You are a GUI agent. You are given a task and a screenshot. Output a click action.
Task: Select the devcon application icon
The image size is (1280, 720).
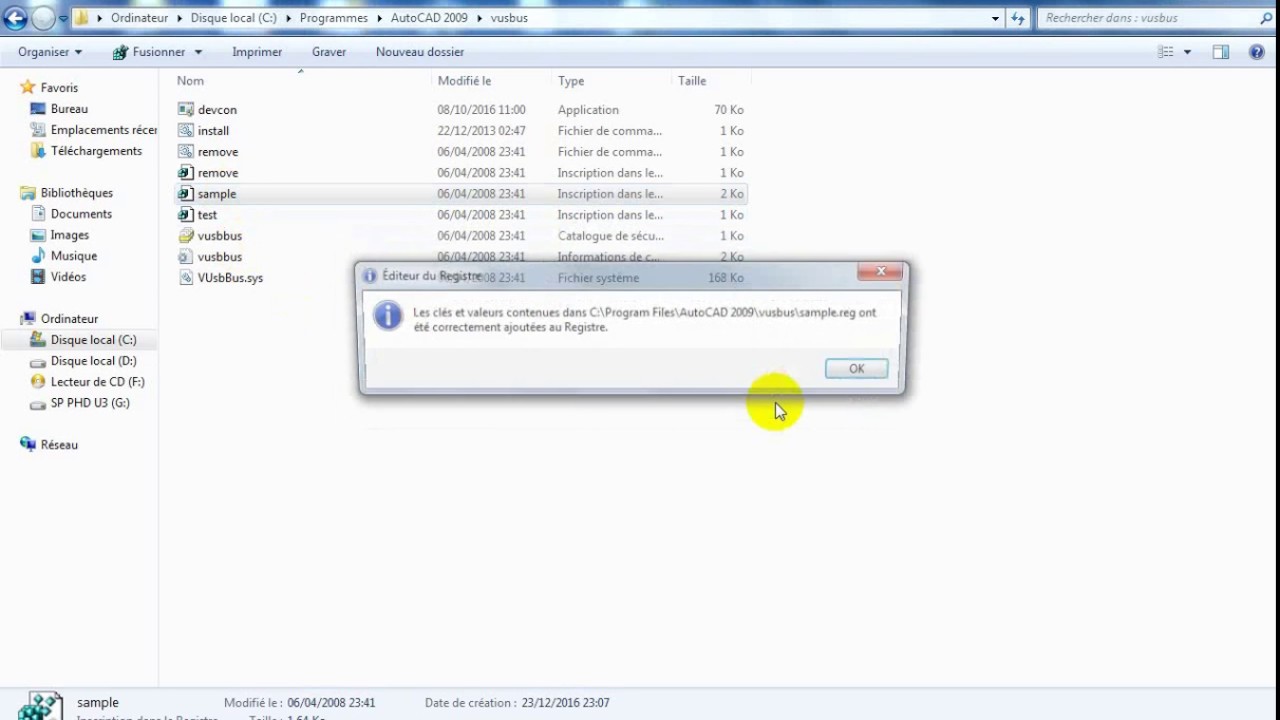186,110
